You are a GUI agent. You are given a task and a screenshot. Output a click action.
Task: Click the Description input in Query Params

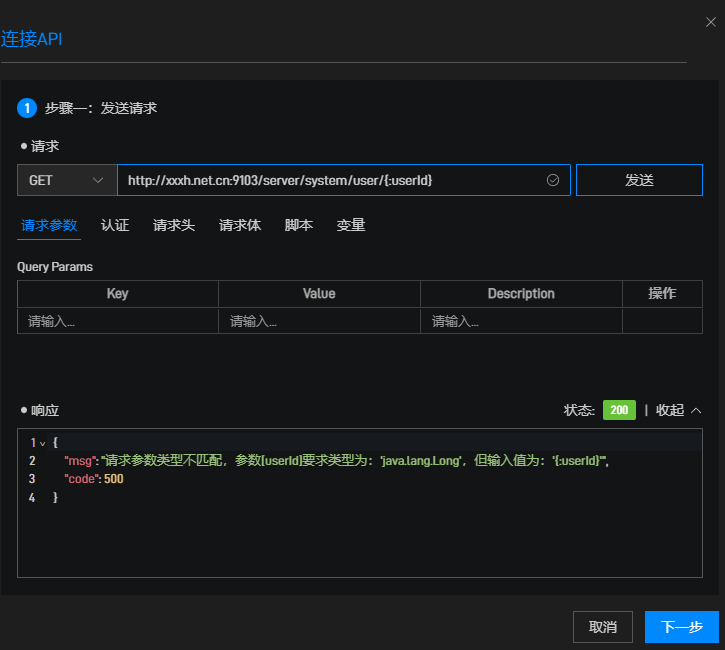click(x=521, y=321)
